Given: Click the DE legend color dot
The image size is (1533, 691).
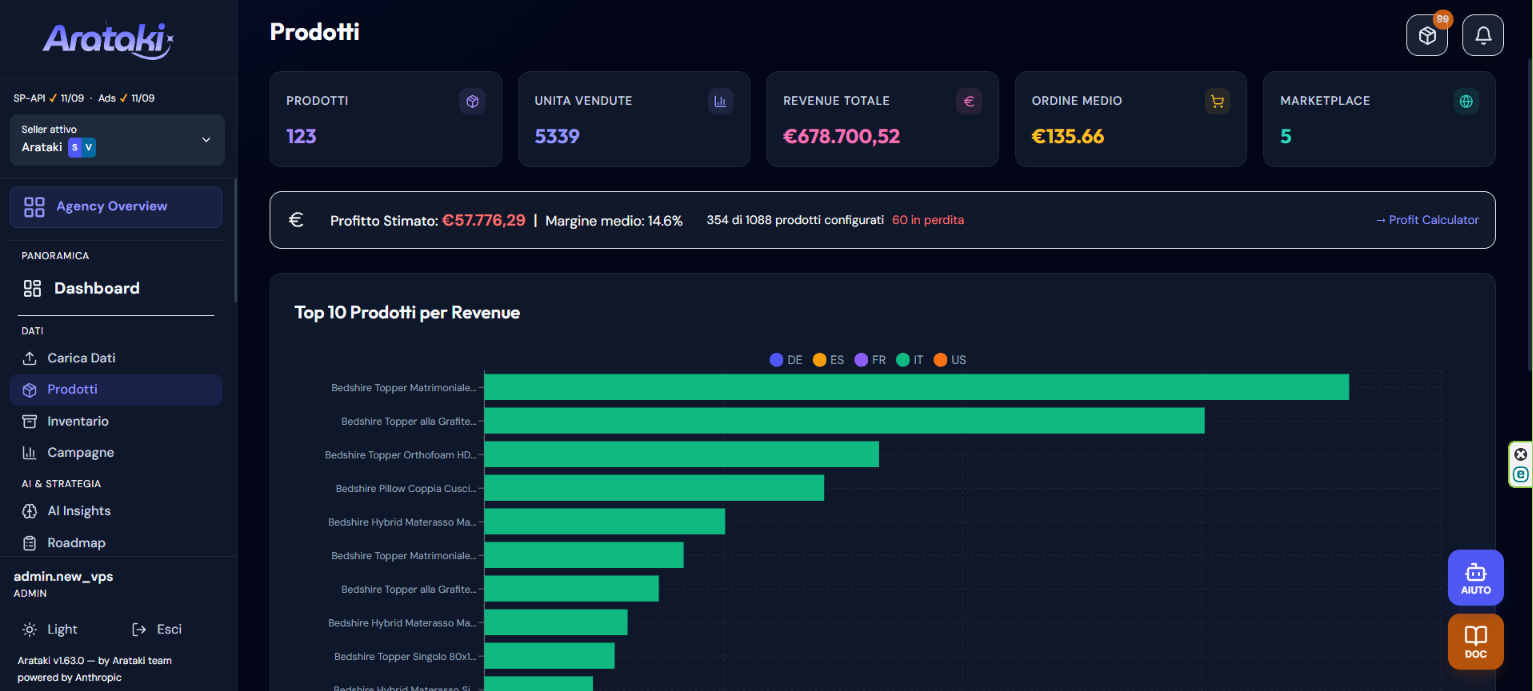Looking at the screenshot, I should tap(776, 360).
